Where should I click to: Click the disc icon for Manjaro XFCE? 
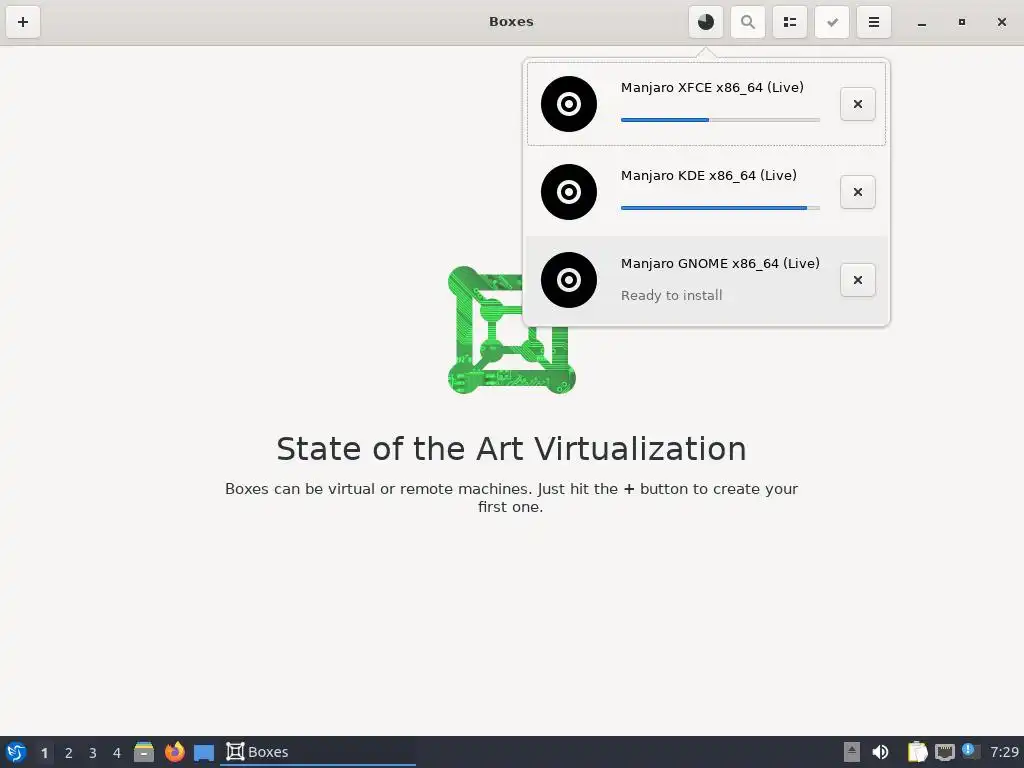click(569, 104)
